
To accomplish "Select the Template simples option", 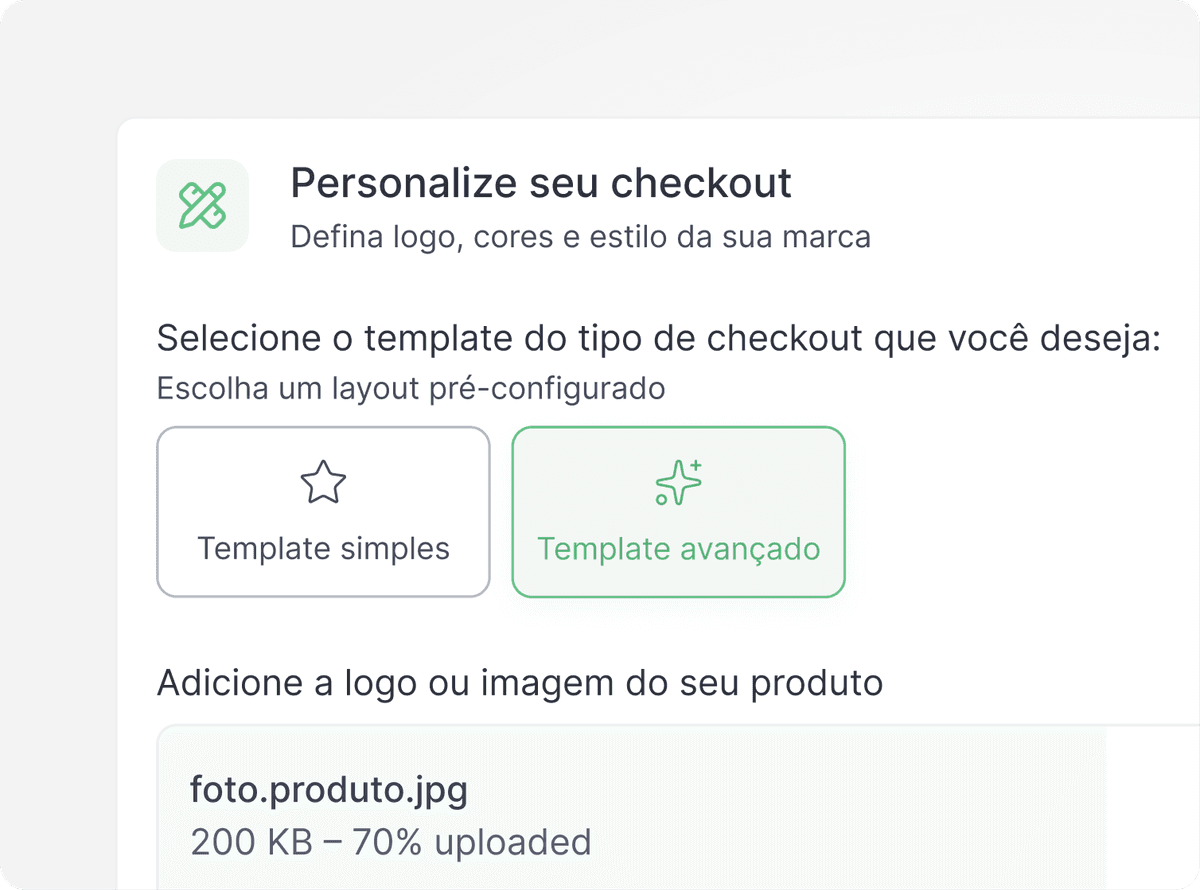I will pos(323,512).
